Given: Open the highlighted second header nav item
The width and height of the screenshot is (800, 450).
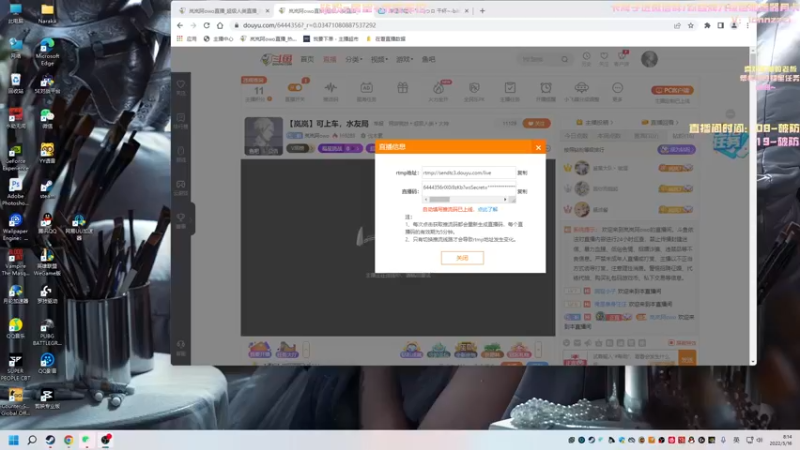Looking at the screenshot, I should [x=330, y=59].
